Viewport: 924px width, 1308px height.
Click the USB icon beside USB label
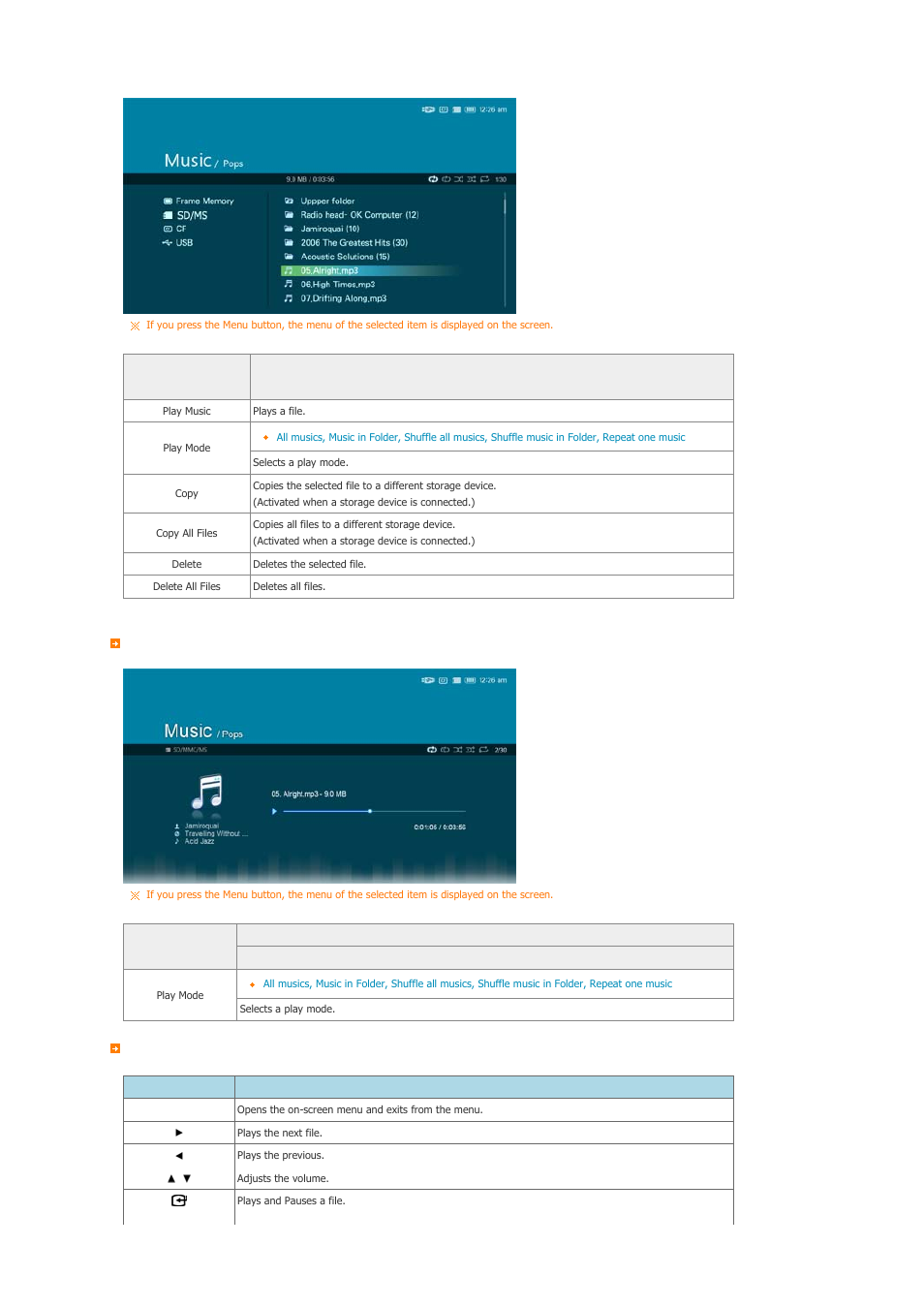point(168,243)
